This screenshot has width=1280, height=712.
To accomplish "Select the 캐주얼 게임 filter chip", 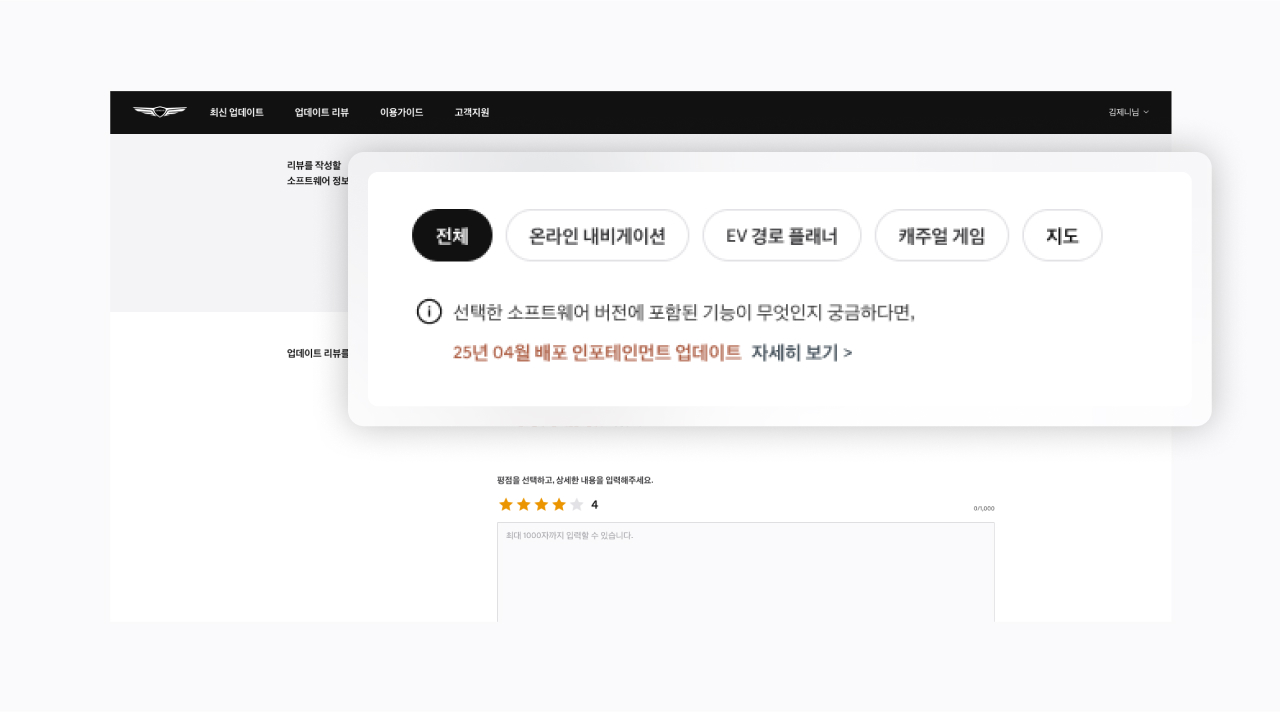I will 942,236.
